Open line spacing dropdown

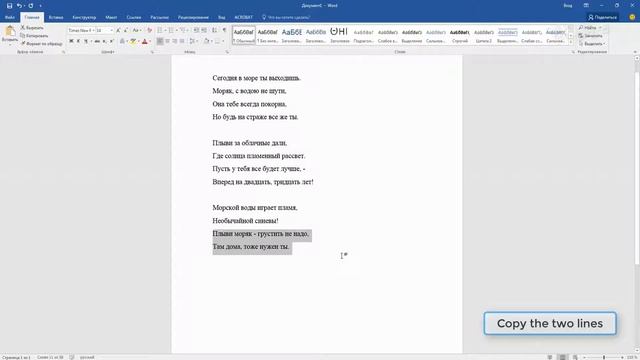click(193, 41)
